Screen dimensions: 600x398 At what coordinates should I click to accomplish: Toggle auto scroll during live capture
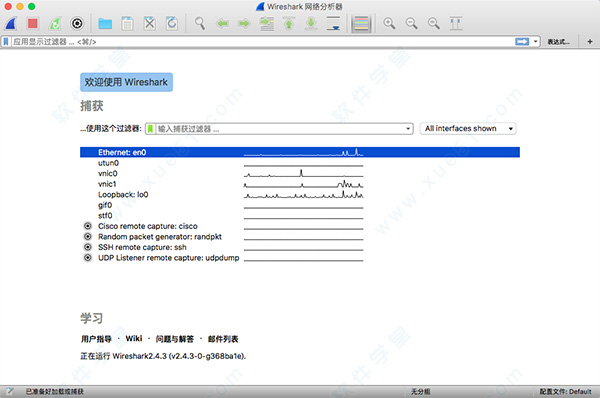[x=333, y=24]
